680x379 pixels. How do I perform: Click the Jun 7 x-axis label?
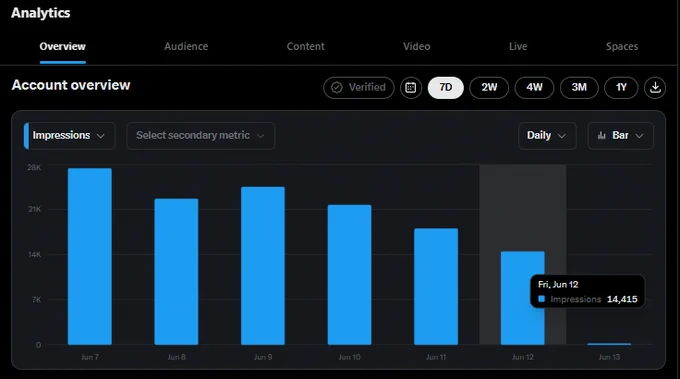click(x=90, y=357)
